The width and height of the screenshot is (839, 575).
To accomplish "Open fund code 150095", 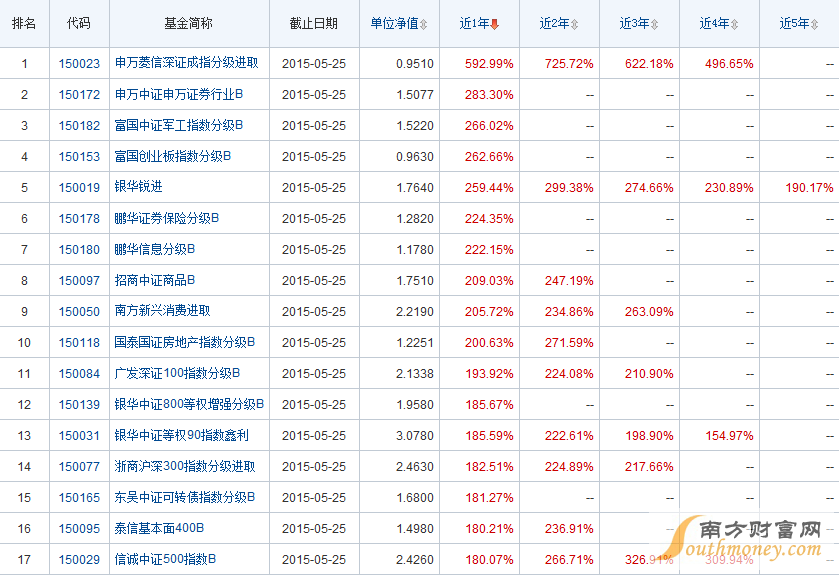I will [79, 529].
